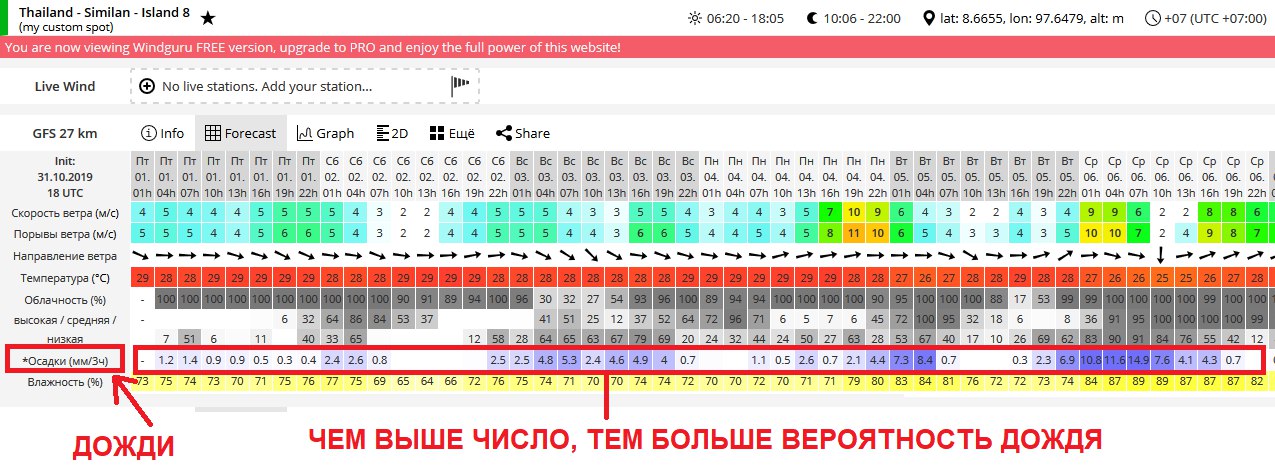Click the Init 31.10.2019 18 UTC text
This screenshot has height=476, width=1275.
pyautogui.click(x=65, y=175)
